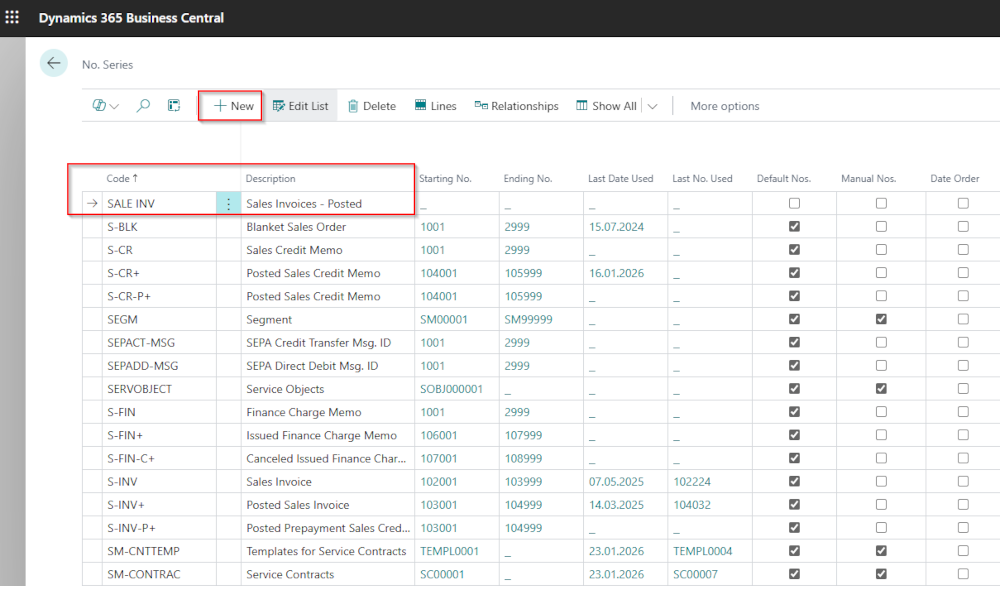The height and width of the screenshot is (600, 1000).
Task: Click New to add a number series
Action: click(x=233, y=106)
